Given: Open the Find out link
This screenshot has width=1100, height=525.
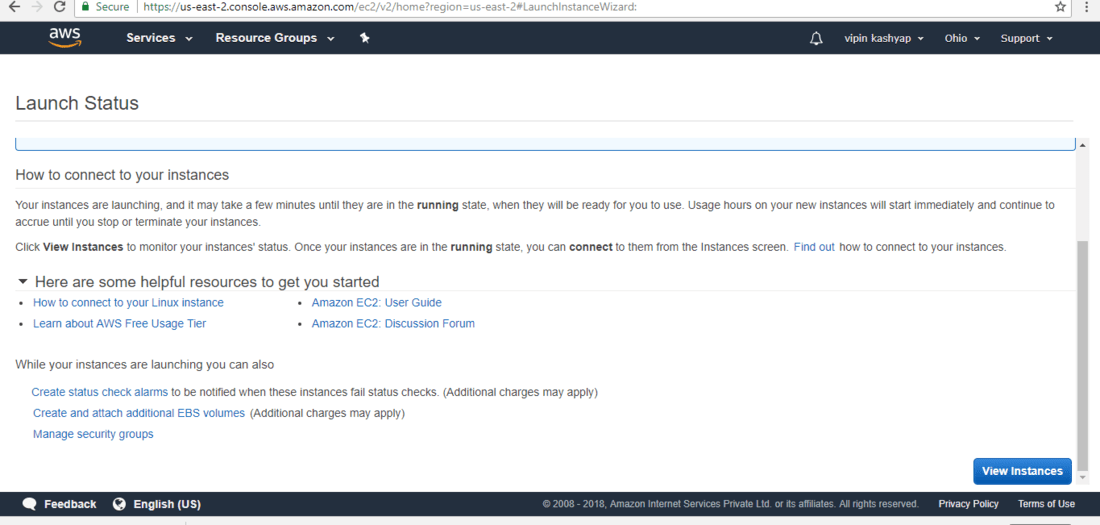Looking at the screenshot, I should 814,247.
